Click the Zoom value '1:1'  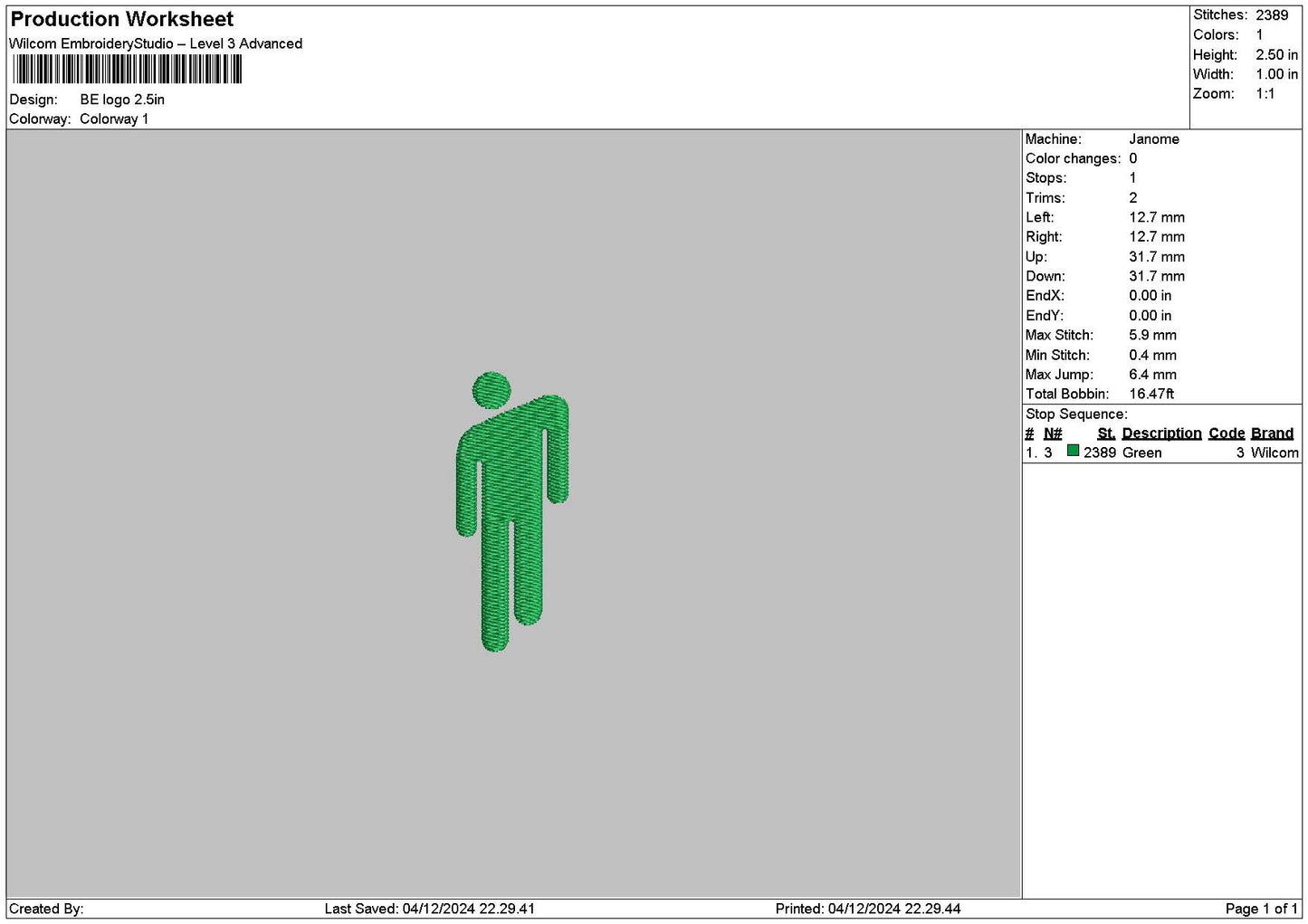[1265, 94]
